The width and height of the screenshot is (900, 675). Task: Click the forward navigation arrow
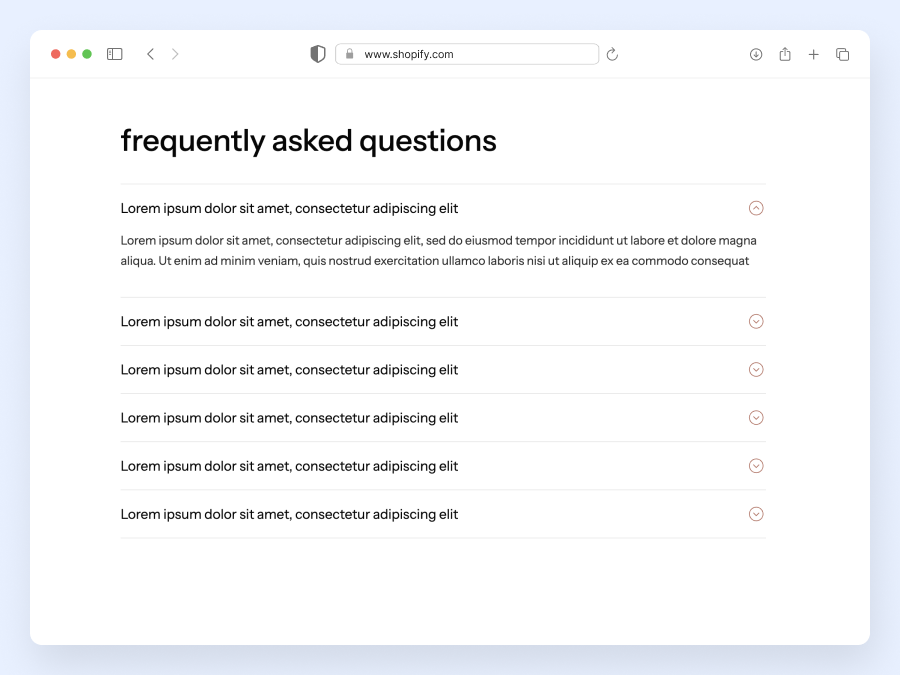click(x=175, y=54)
